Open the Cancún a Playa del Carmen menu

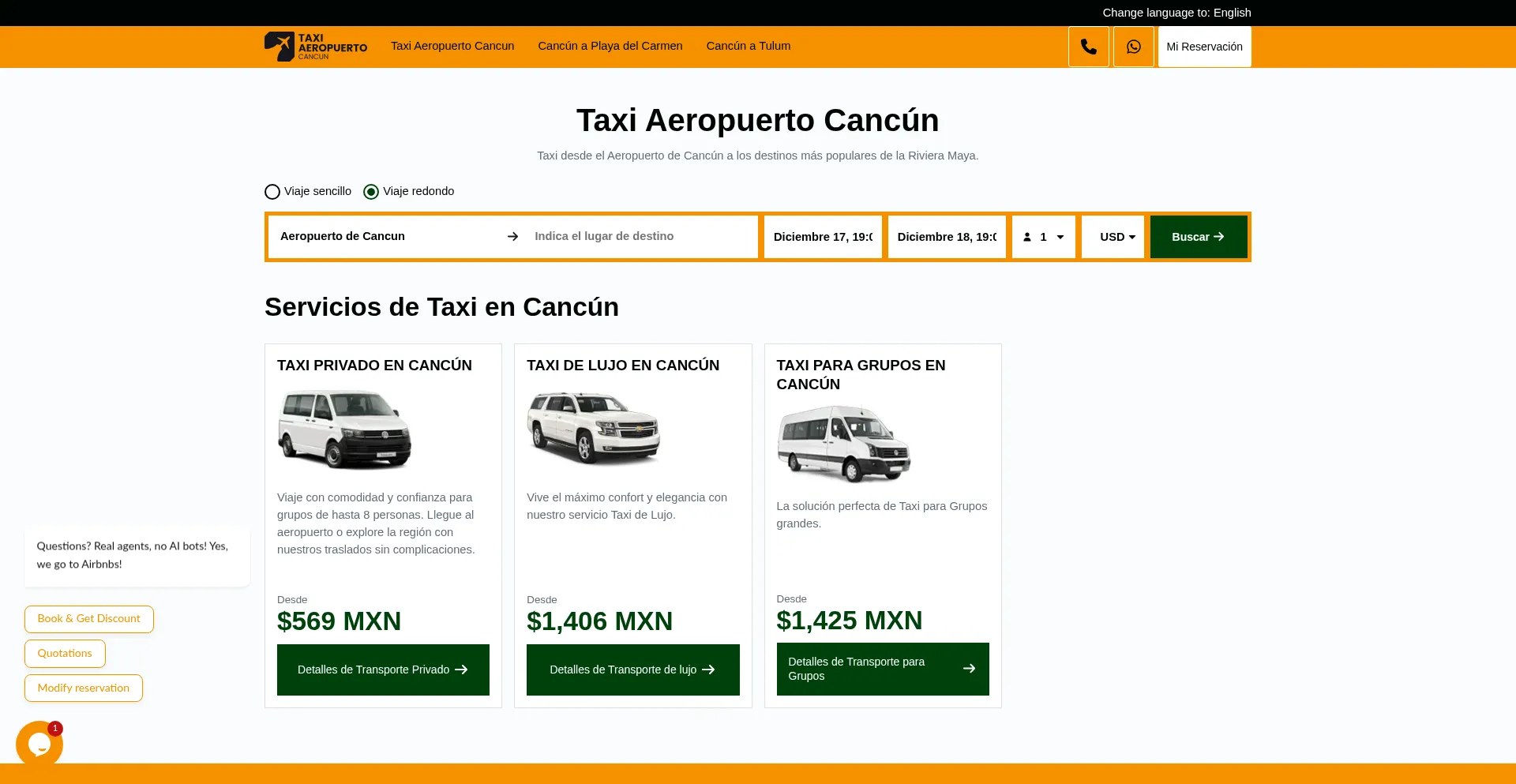click(x=610, y=46)
